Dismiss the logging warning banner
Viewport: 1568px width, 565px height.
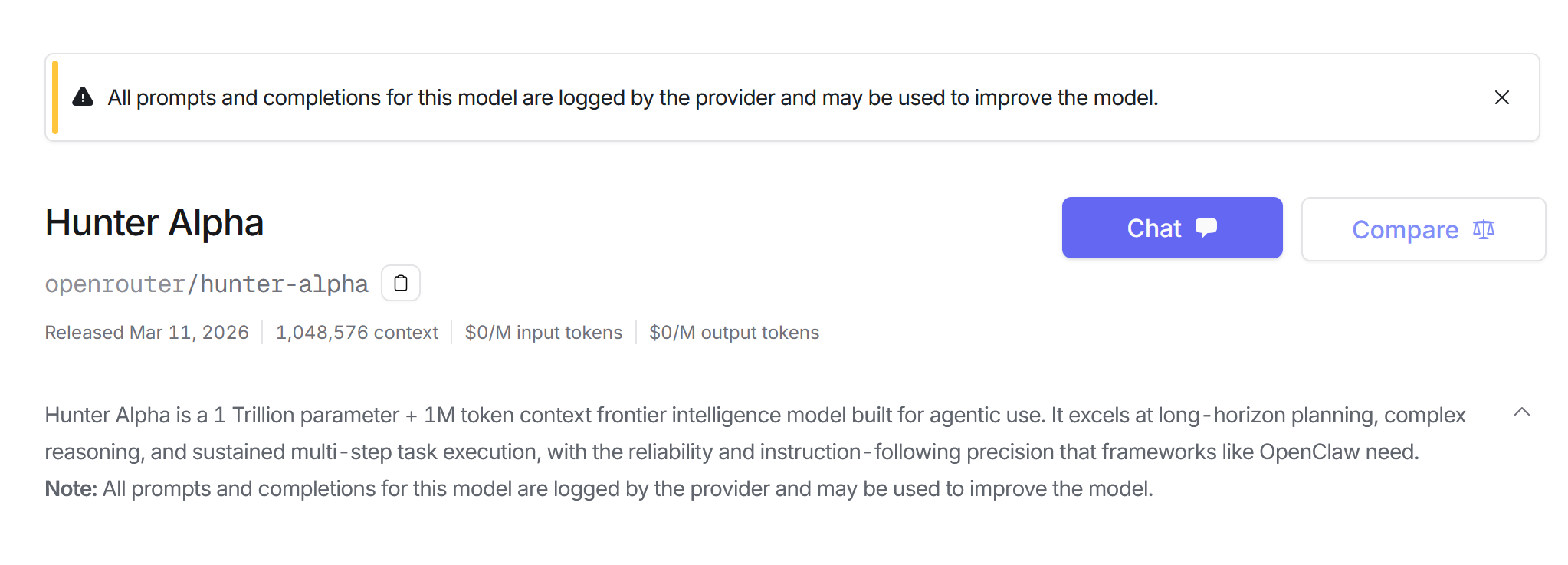point(1501,97)
